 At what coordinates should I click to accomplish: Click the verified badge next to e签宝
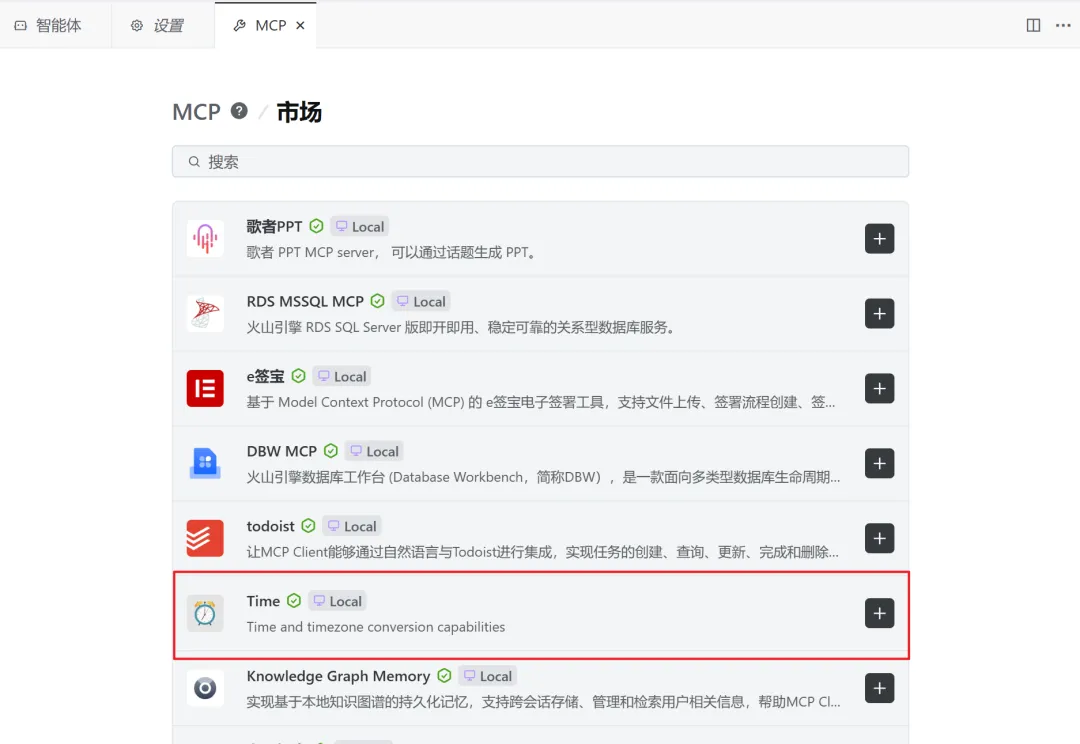[x=298, y=376]
